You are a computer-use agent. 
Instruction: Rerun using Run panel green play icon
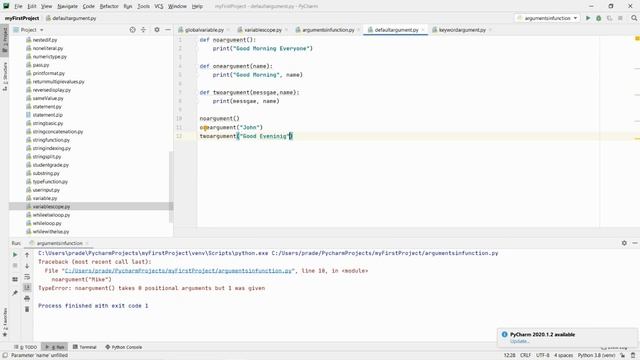(x=15, y=255)
